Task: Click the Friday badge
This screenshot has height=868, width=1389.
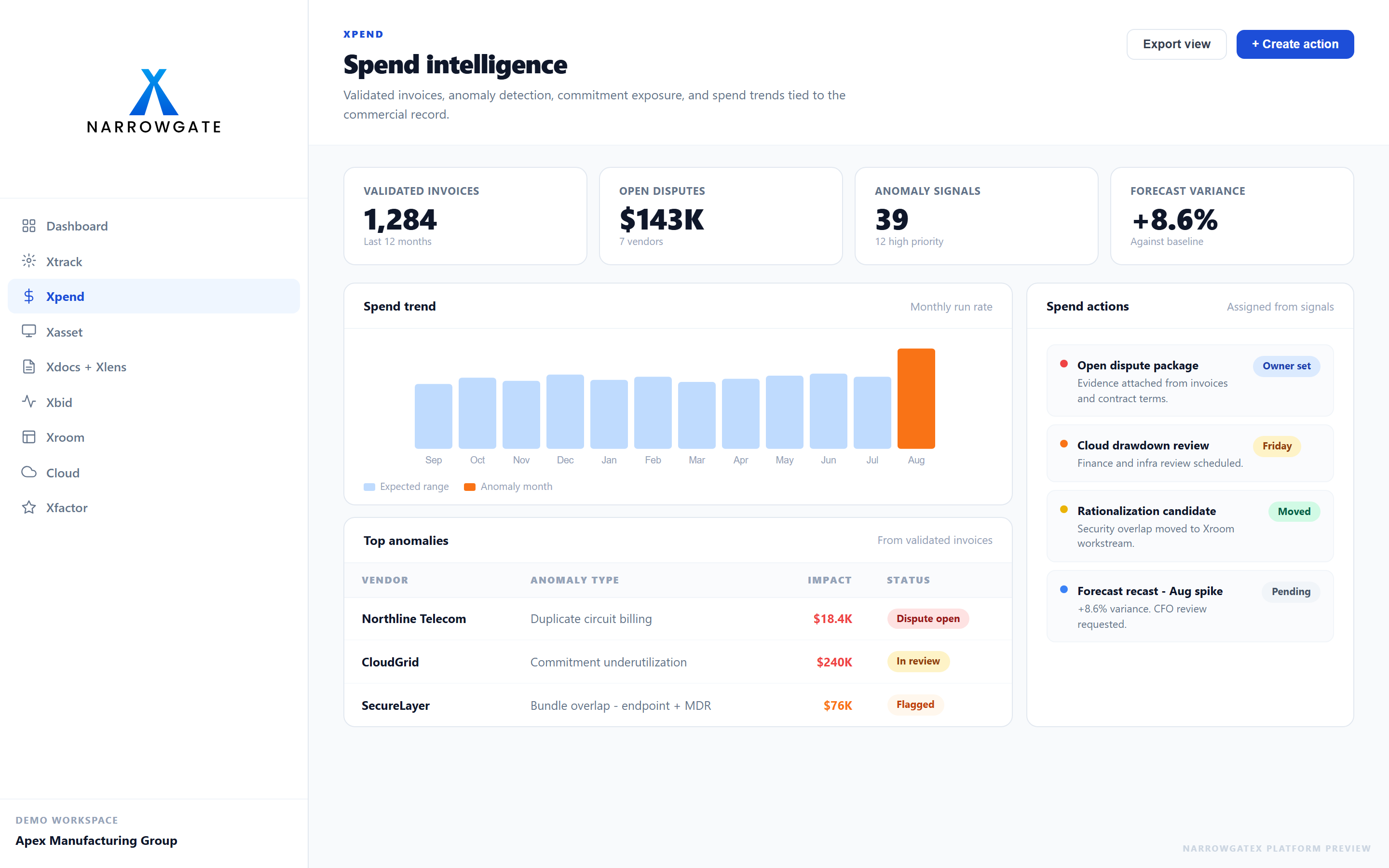Action: [x=1277, y=446]
